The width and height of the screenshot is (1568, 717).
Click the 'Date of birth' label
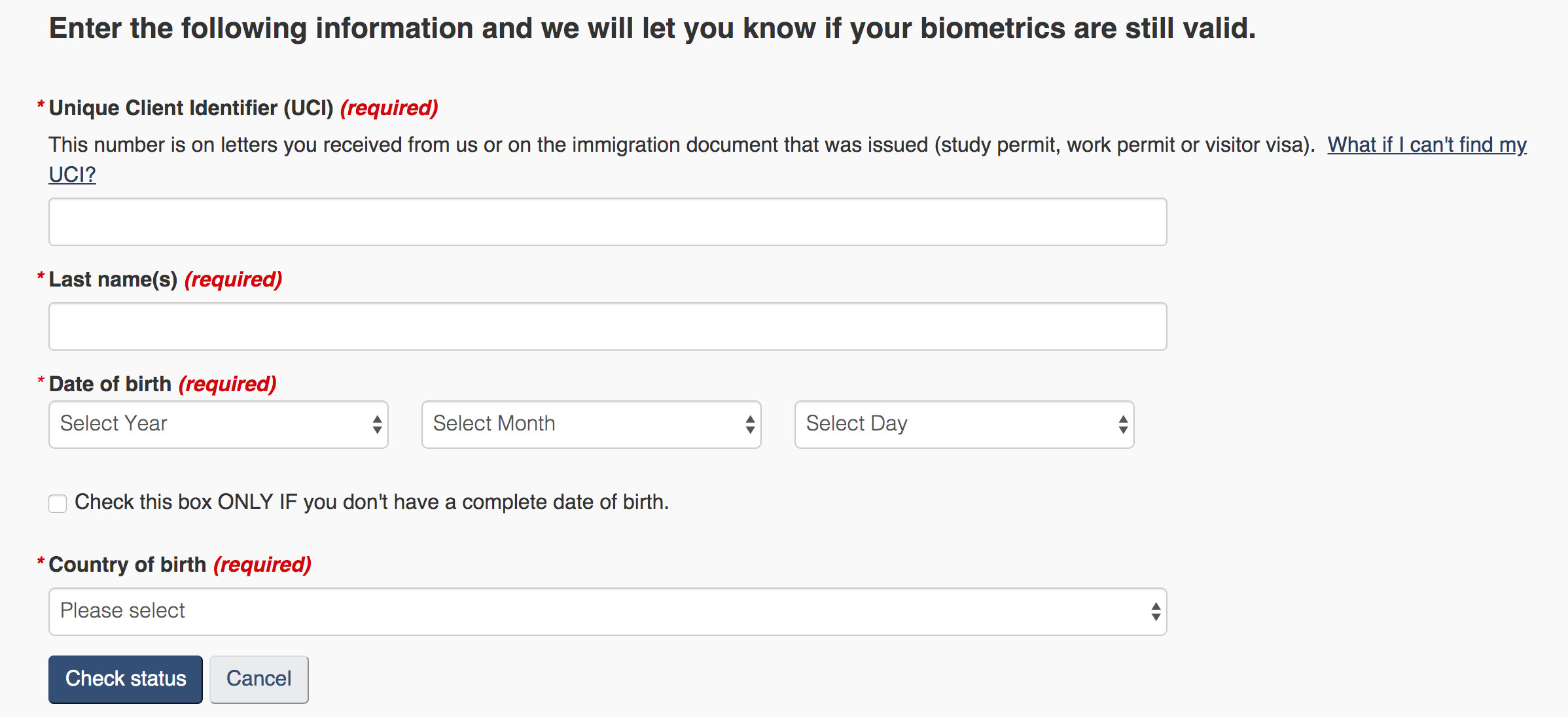(110, 384)
